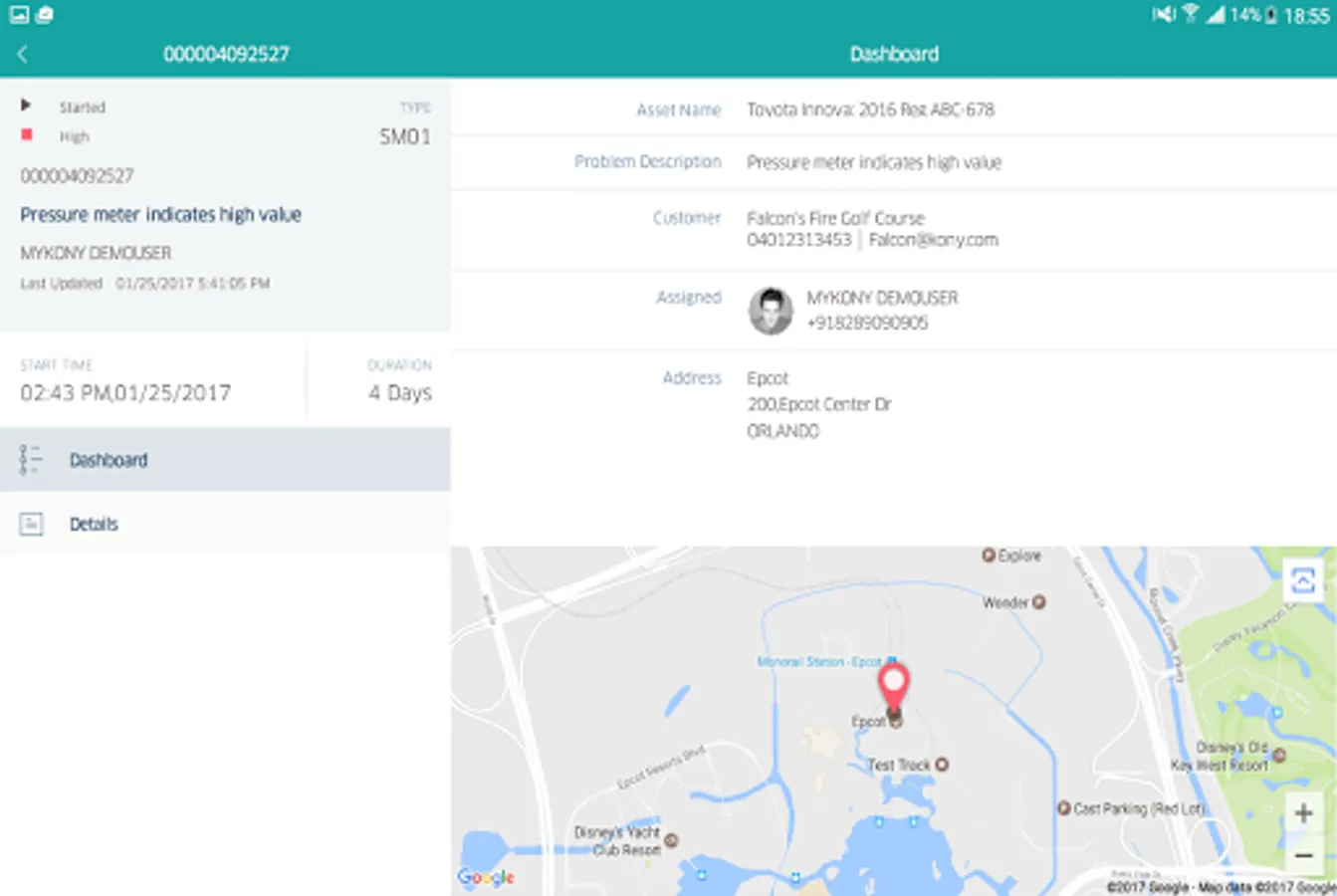Tap the assigned user avatar photo

click(771, 311)
